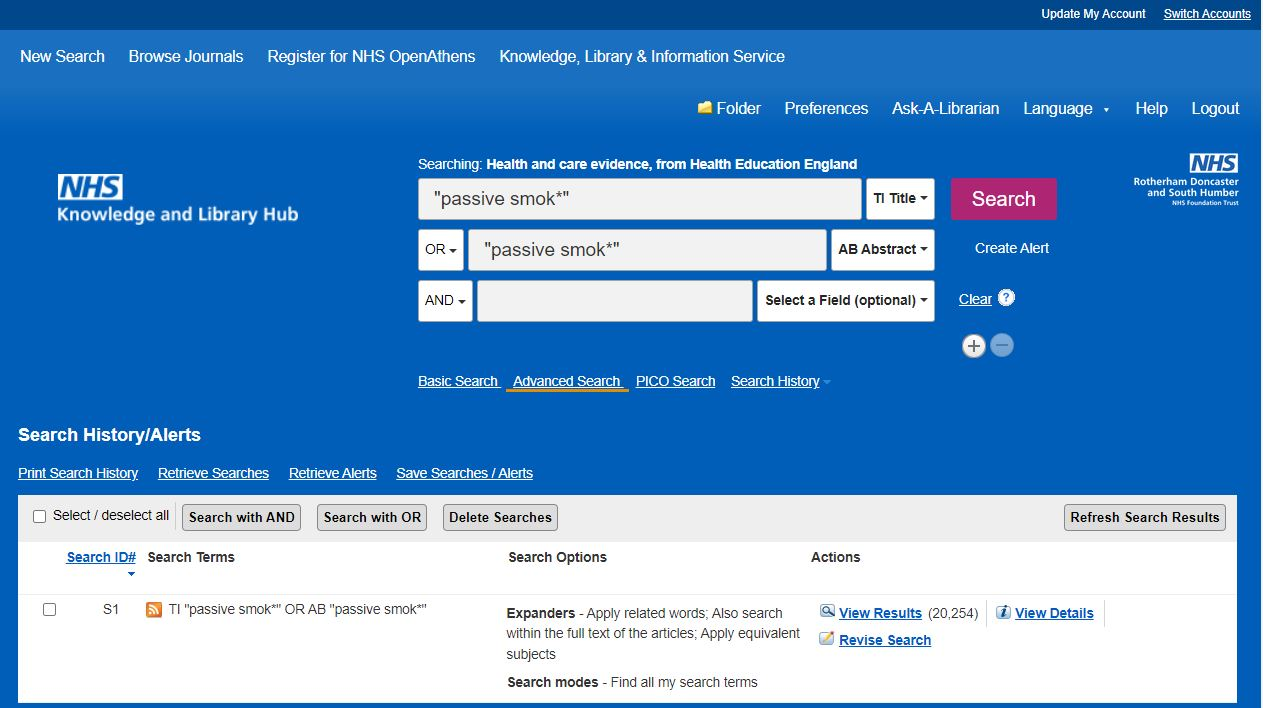
Task: Change the AND boolean operator dropdown
Action: [x=446, y=301]
